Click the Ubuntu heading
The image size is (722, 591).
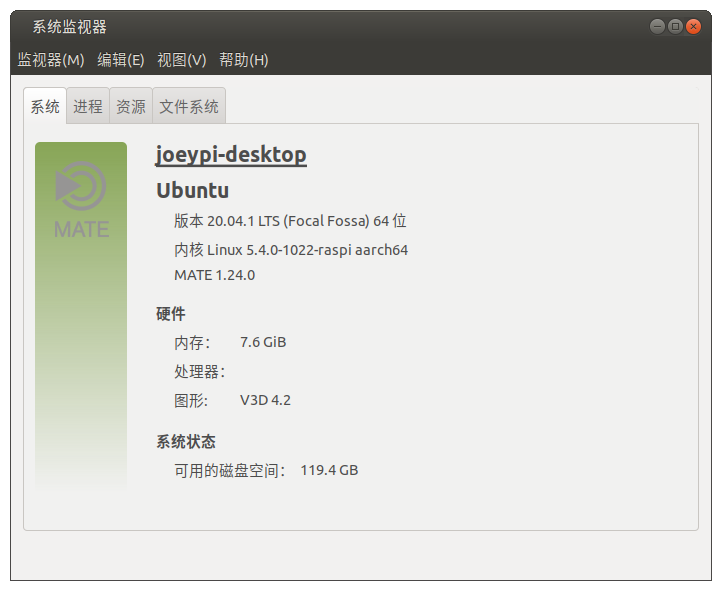(x=192, y=190)
